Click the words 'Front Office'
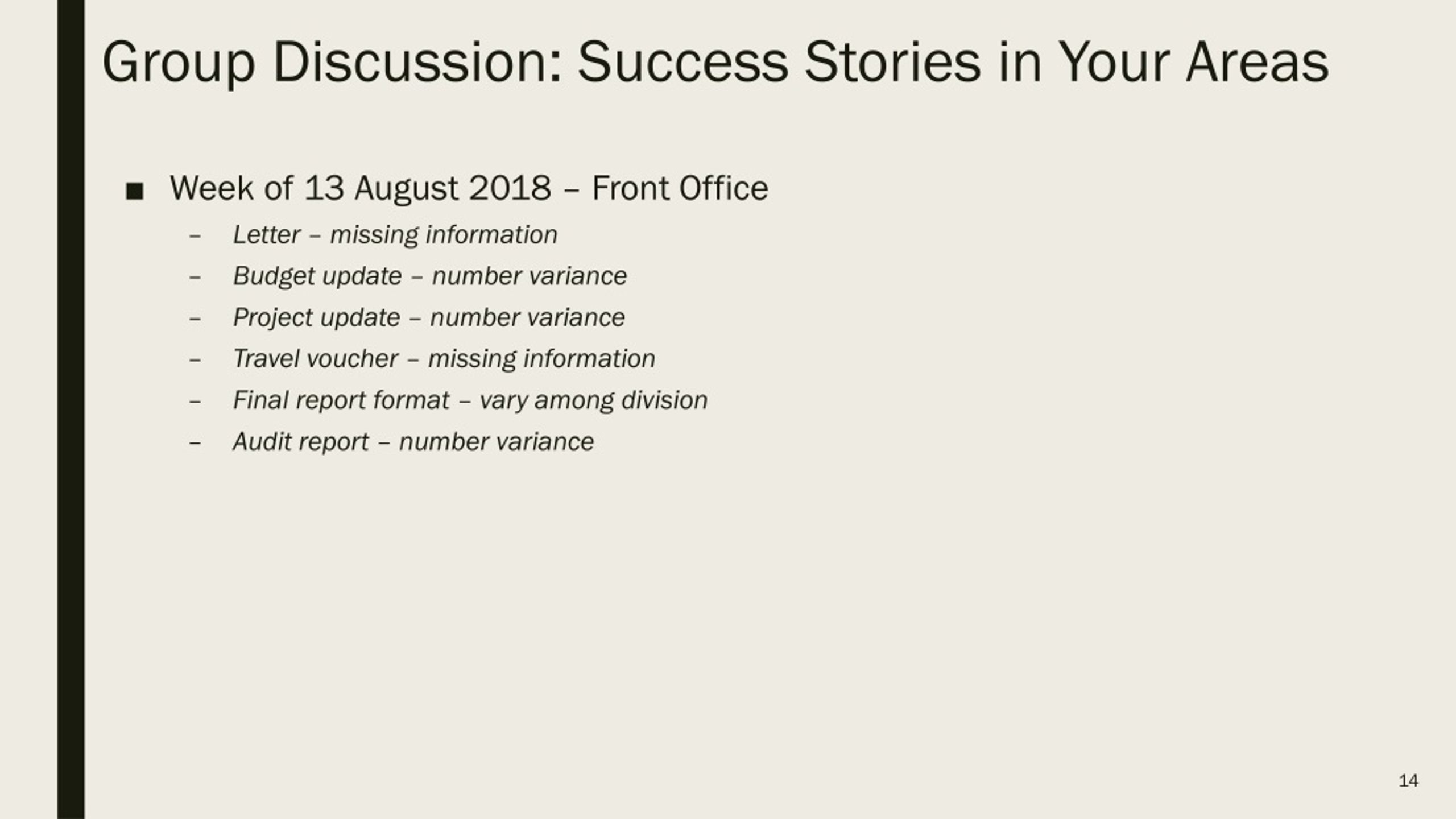Viewport: 1456px width, 819px height. [680, 188]
